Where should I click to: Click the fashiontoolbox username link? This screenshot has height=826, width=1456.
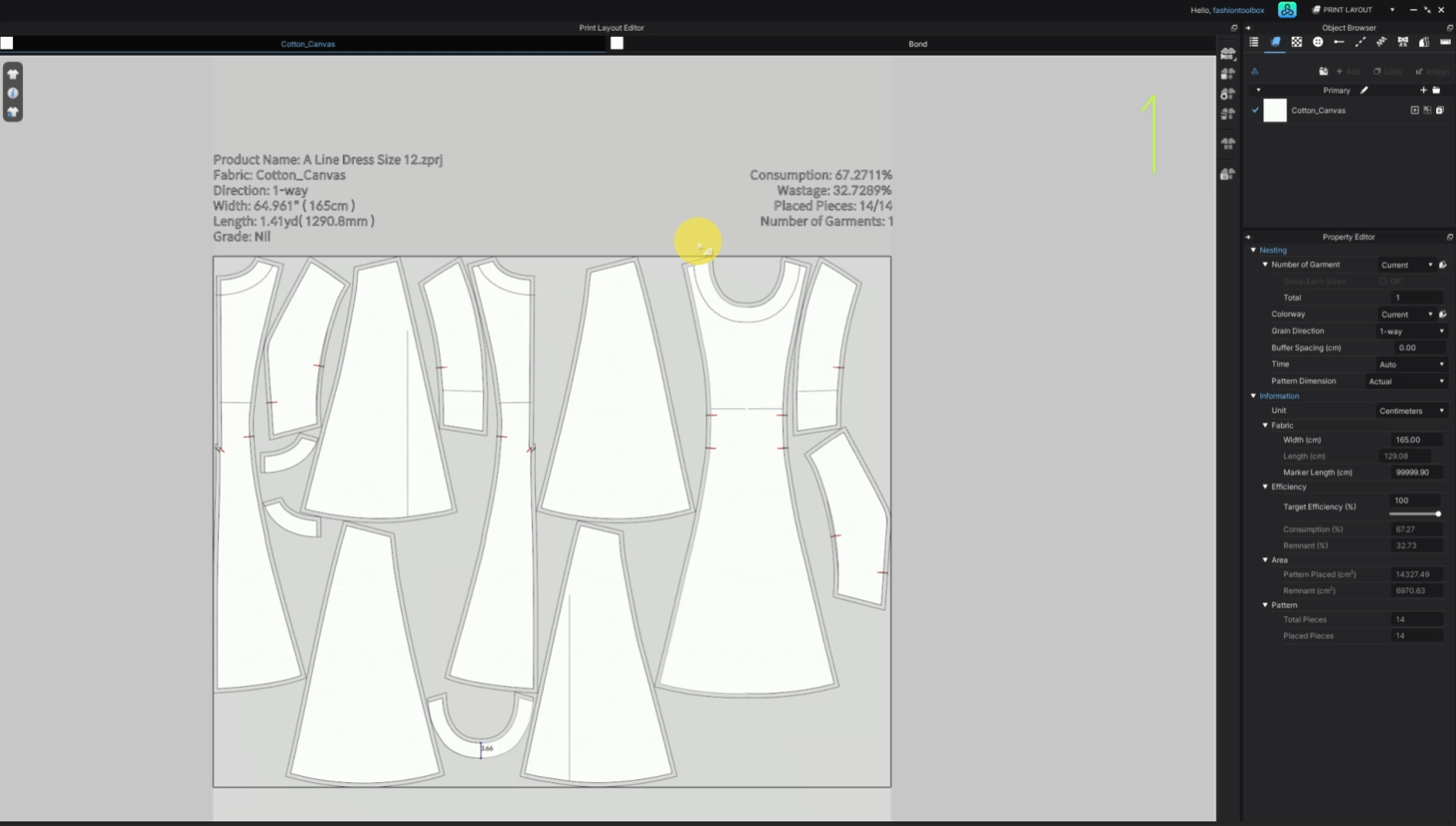(1239, 10)
